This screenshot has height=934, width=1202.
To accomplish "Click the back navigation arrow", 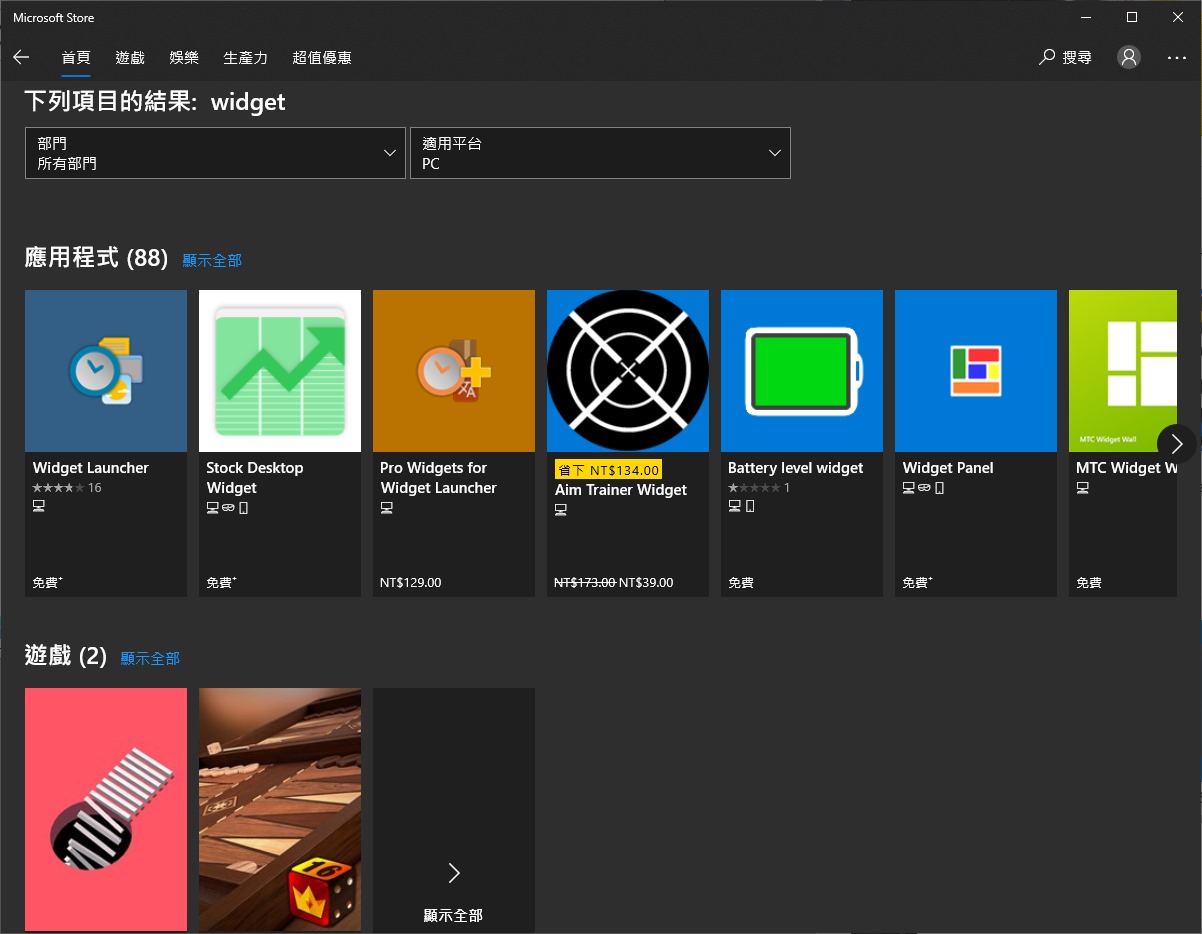I will pyautogui.click(x=21, y=57).
